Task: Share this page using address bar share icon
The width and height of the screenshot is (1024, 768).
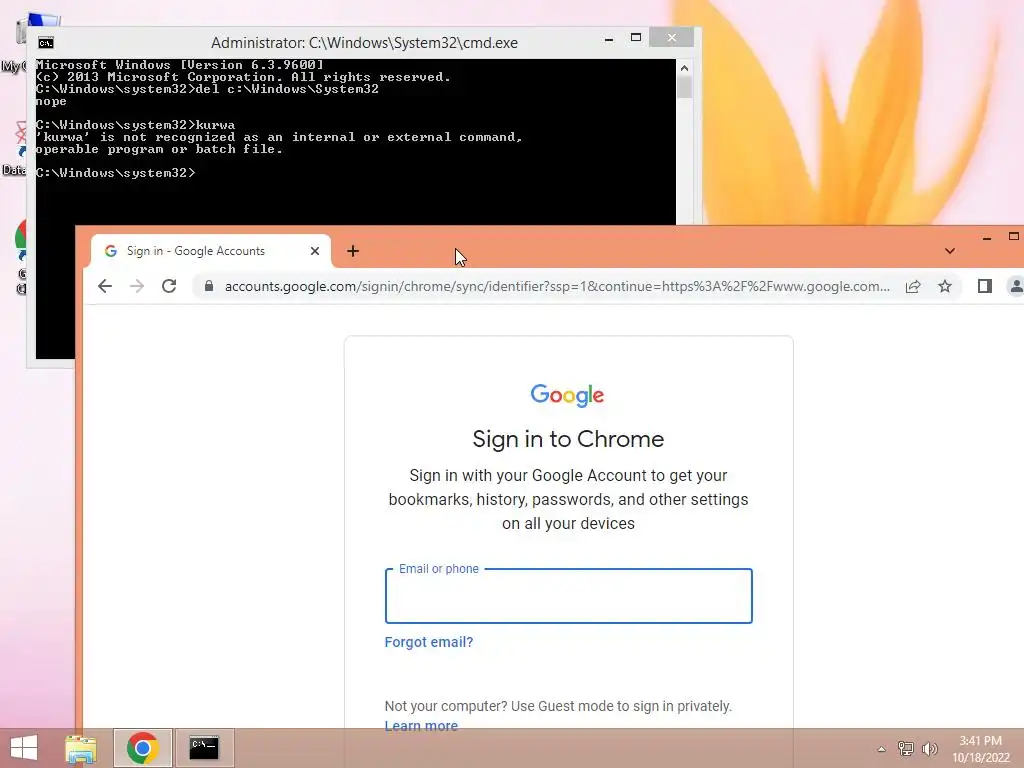Action: [x=913, y=286]
